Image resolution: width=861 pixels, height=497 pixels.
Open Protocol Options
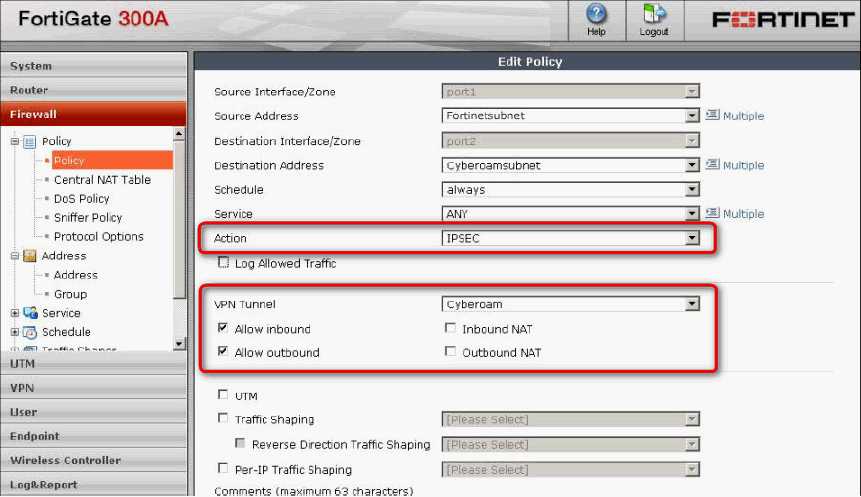click(98, 237)
